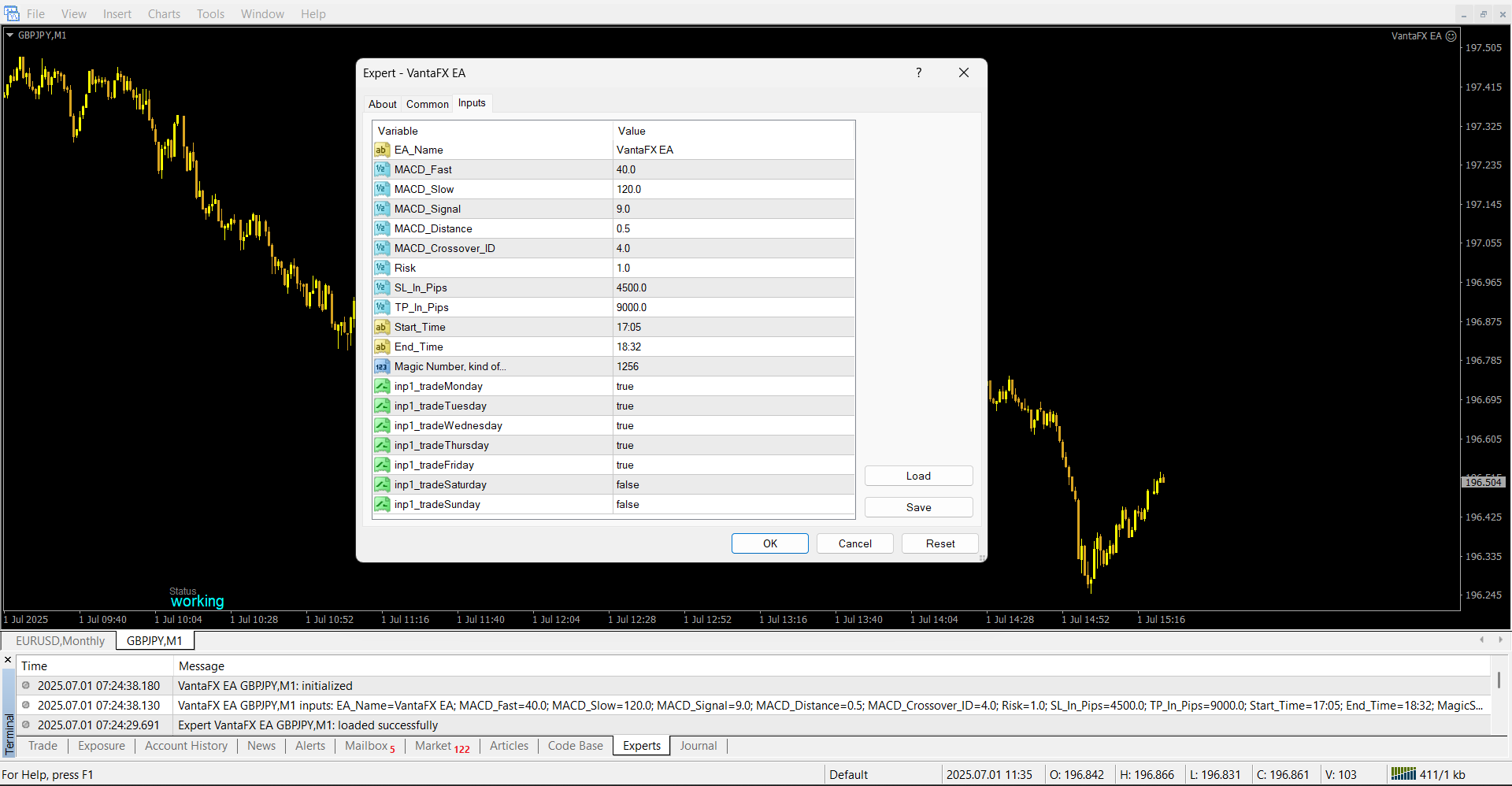Open the Charts menu
Screen dimensions: 1512x786
(x=164, y=13)
